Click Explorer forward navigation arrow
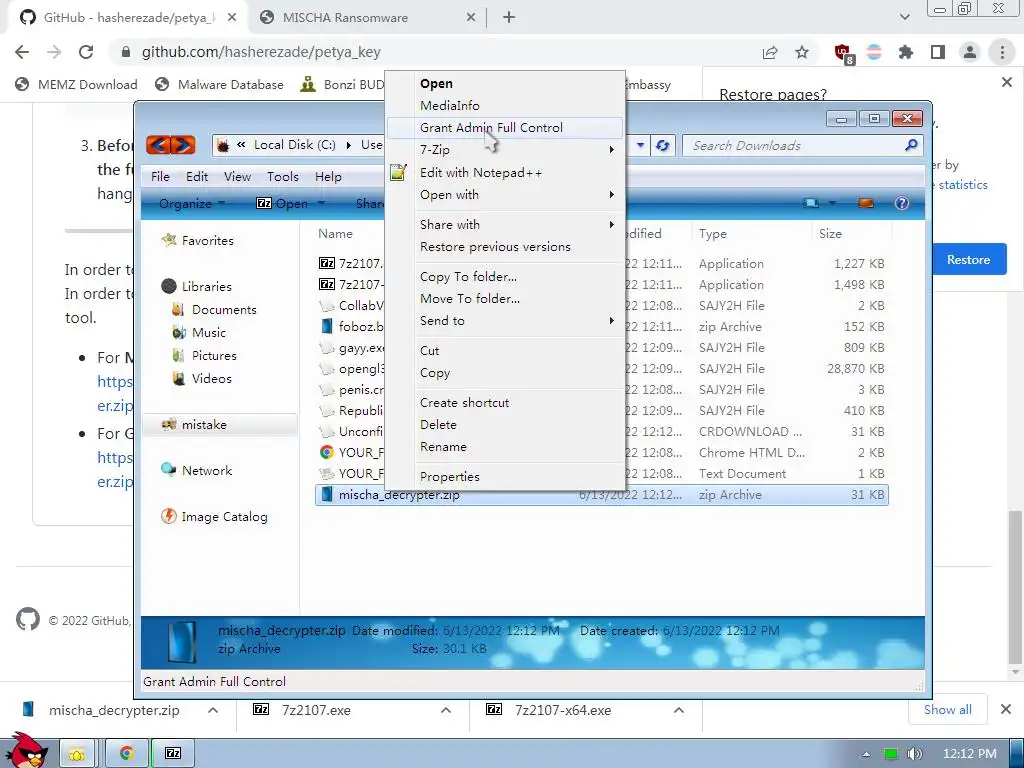This screenshot has height=768, width=1024. pyautogui.click(x=184, y=144)
